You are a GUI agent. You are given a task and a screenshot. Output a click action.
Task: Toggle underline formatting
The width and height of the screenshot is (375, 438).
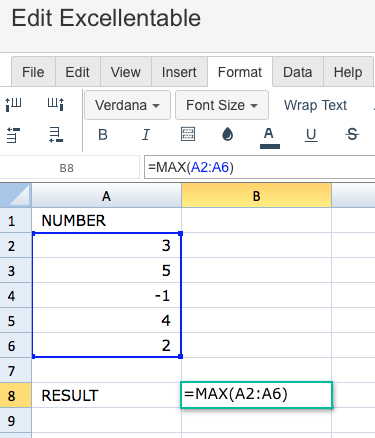point(311,135)
